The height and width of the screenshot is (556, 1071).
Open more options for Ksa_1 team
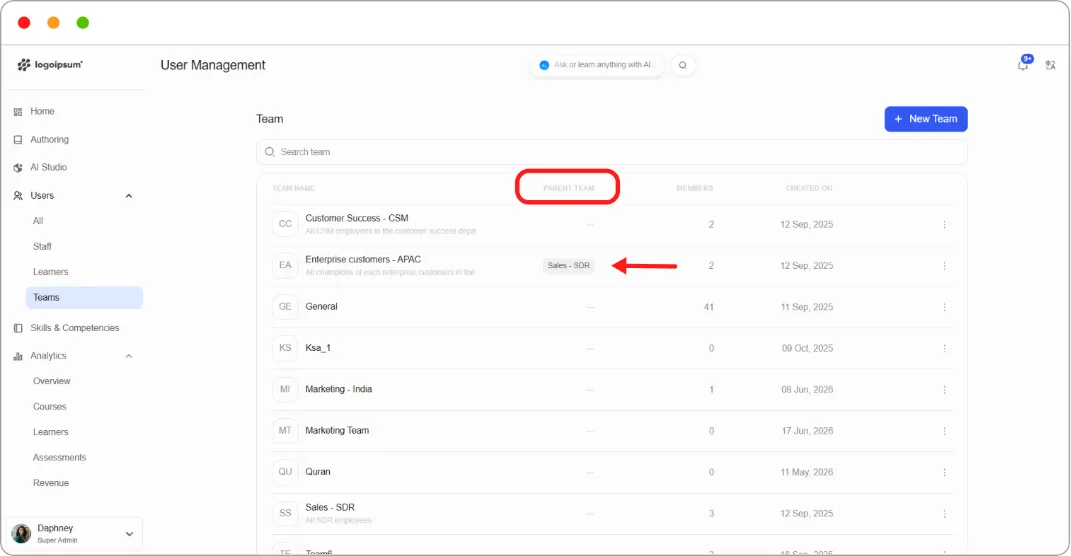pyautogui.click(x=945, y=348)
